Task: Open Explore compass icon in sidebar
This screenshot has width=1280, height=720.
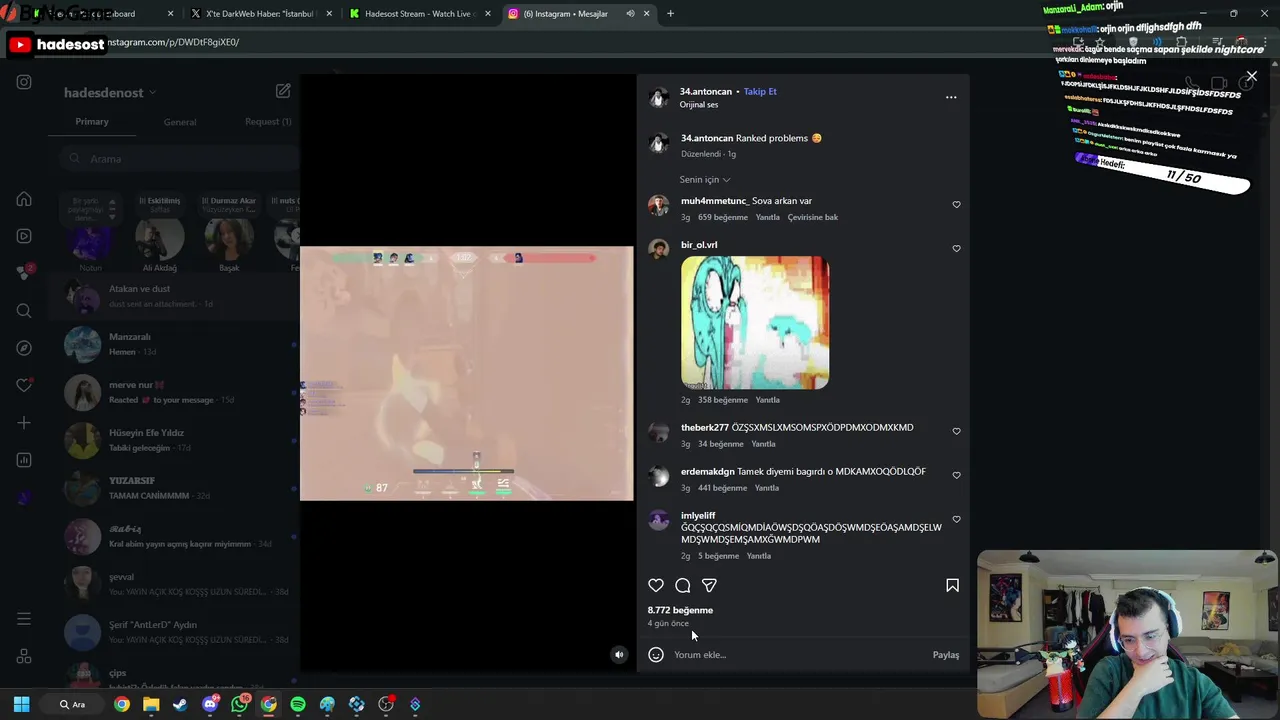Action: 24,348
